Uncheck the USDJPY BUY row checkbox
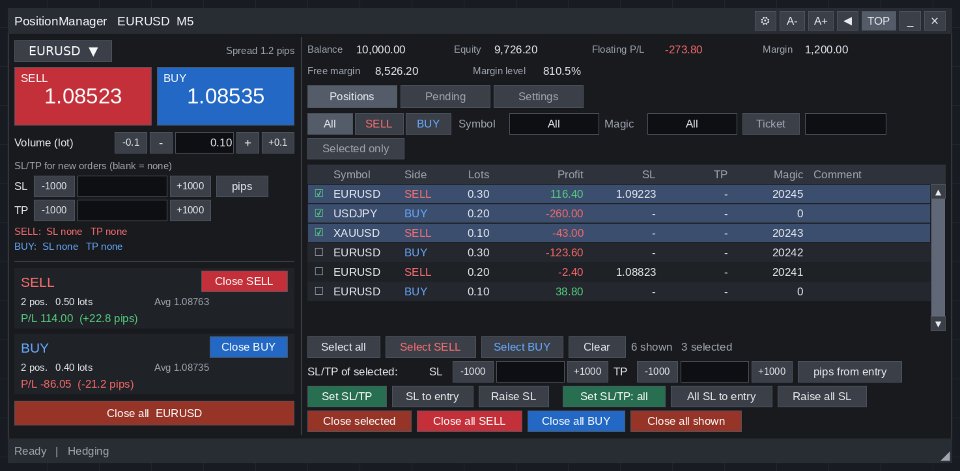Screen dimensions: 960x471 [x=319, y=213]
